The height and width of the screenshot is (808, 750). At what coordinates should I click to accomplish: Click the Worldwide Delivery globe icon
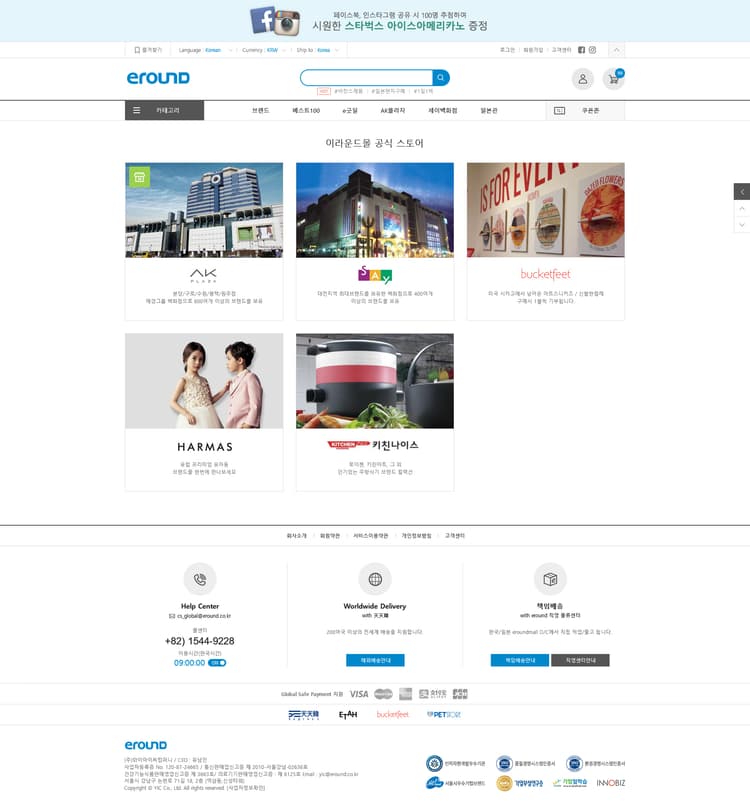[x=375, y=579]
